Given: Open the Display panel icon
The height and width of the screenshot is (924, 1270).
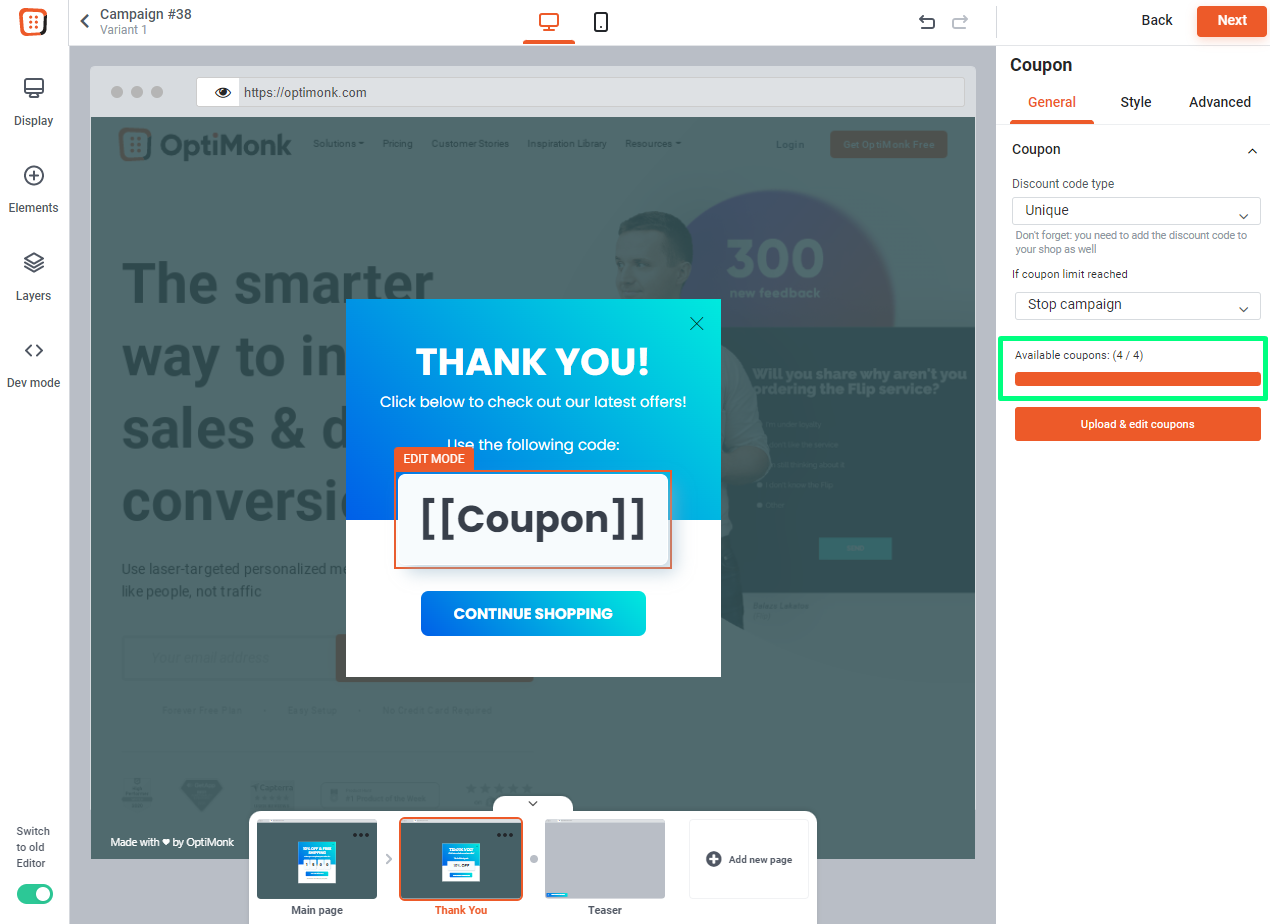Looking at the screenshot, I should 34,89.
